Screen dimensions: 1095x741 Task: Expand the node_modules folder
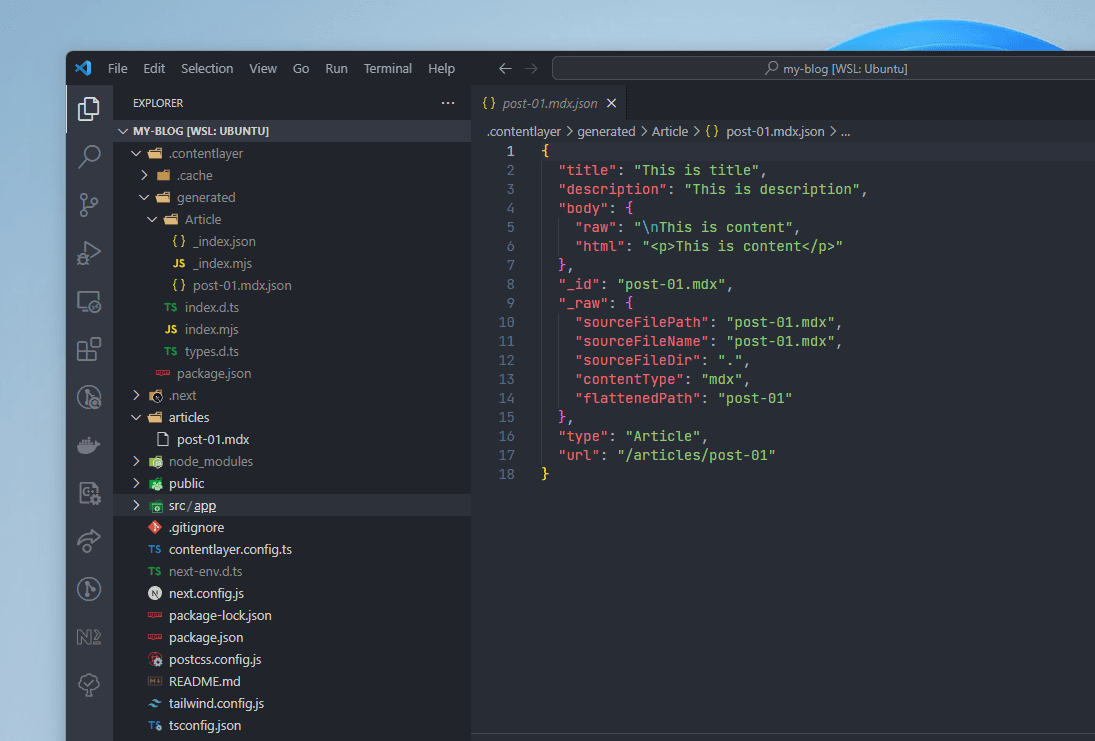(x=292, y=461)
